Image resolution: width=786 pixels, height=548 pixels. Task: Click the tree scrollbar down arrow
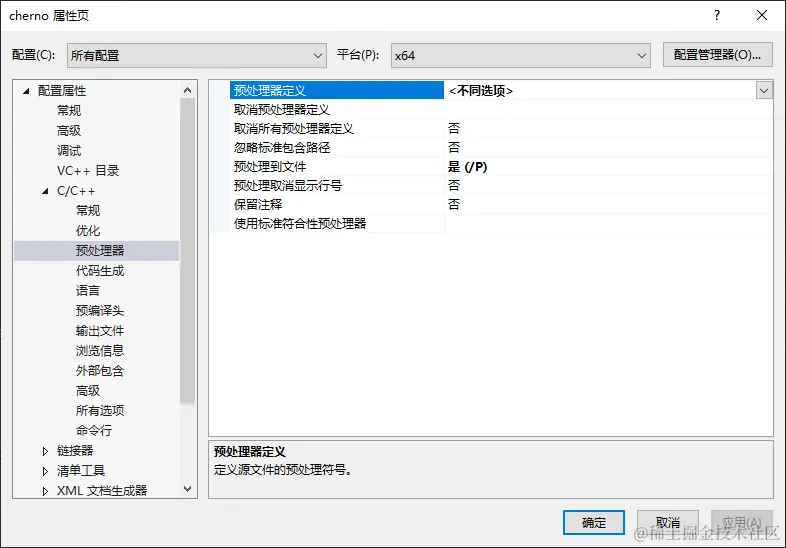187,489
